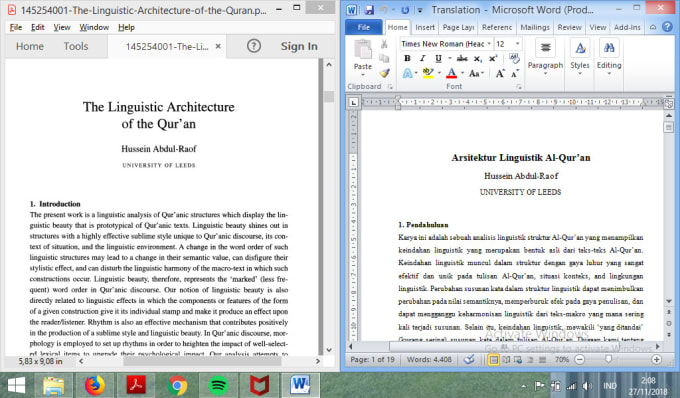680x398 pixels.
Task: Open the File tab in Word
Action: pyautogui.click(x=363, y=27)
